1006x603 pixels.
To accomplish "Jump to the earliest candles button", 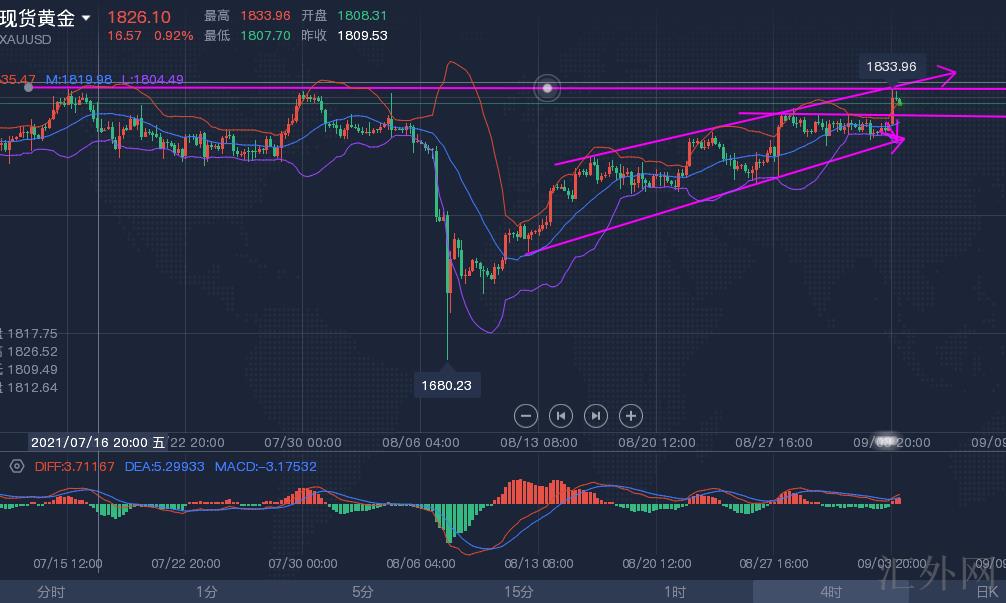I will [561, 415].
